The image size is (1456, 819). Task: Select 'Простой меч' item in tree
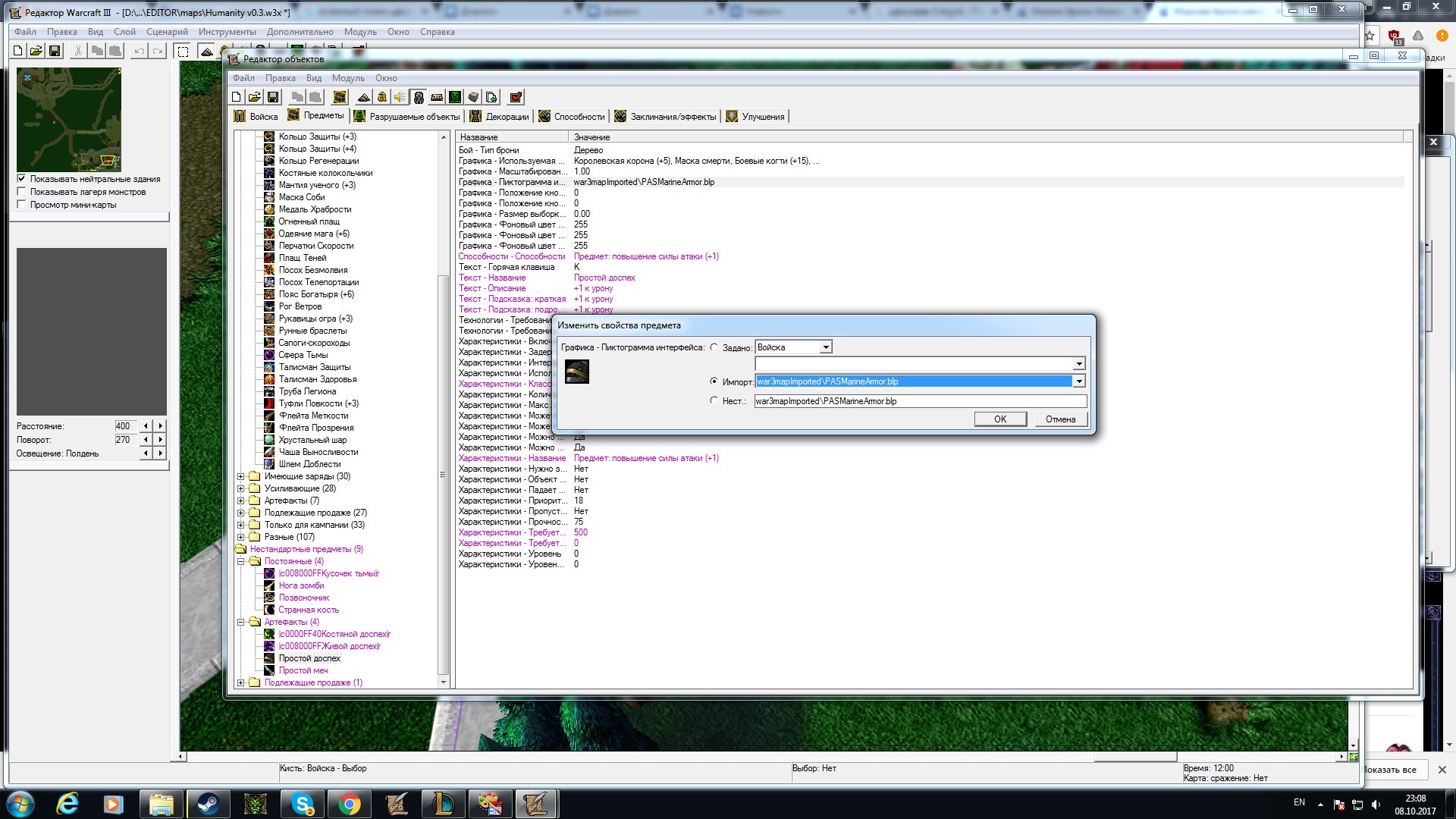click(303, 670)
